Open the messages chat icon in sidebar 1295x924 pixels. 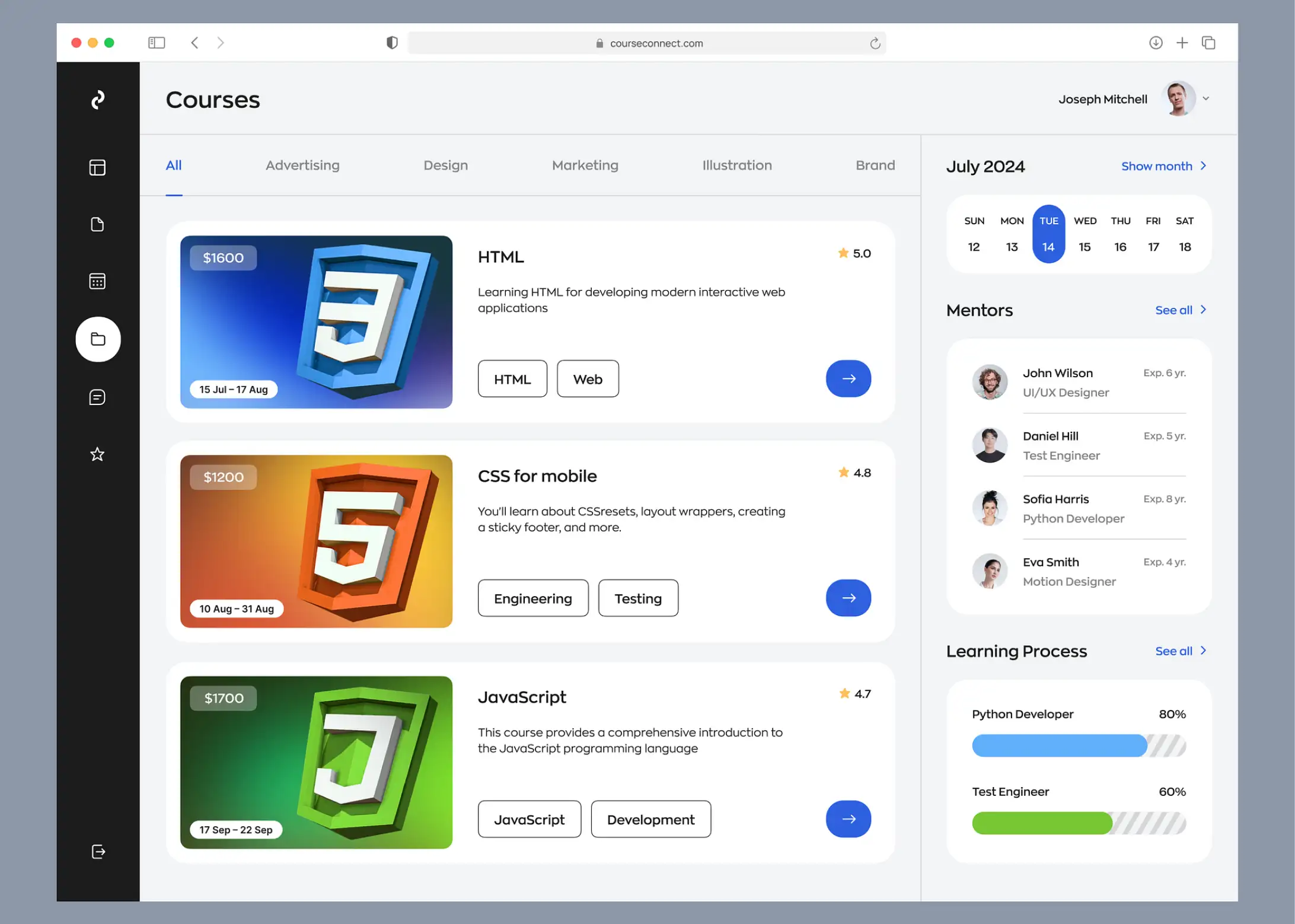(97, 397)
